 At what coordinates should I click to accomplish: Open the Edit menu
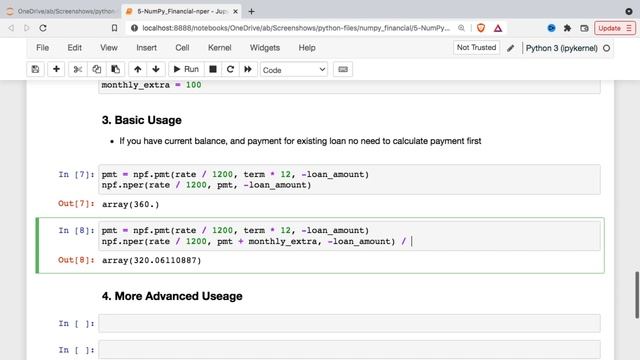coord(74,48)
